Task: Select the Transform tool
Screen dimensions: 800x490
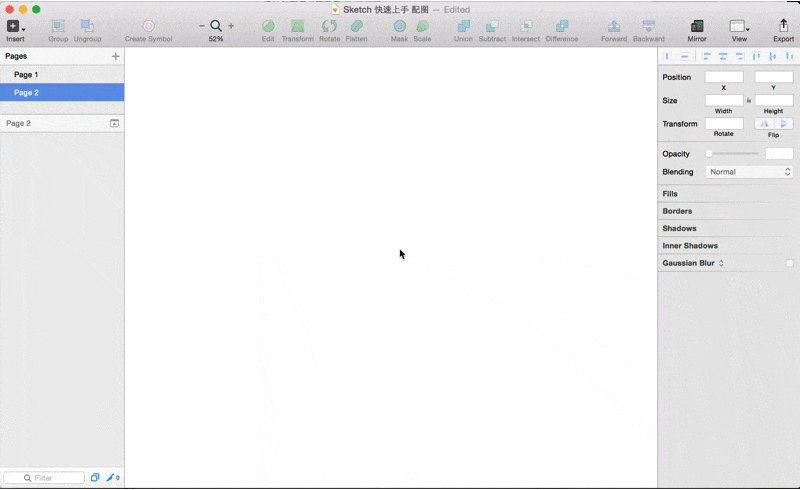Action: pyautogui.click(x=297, y=26)
